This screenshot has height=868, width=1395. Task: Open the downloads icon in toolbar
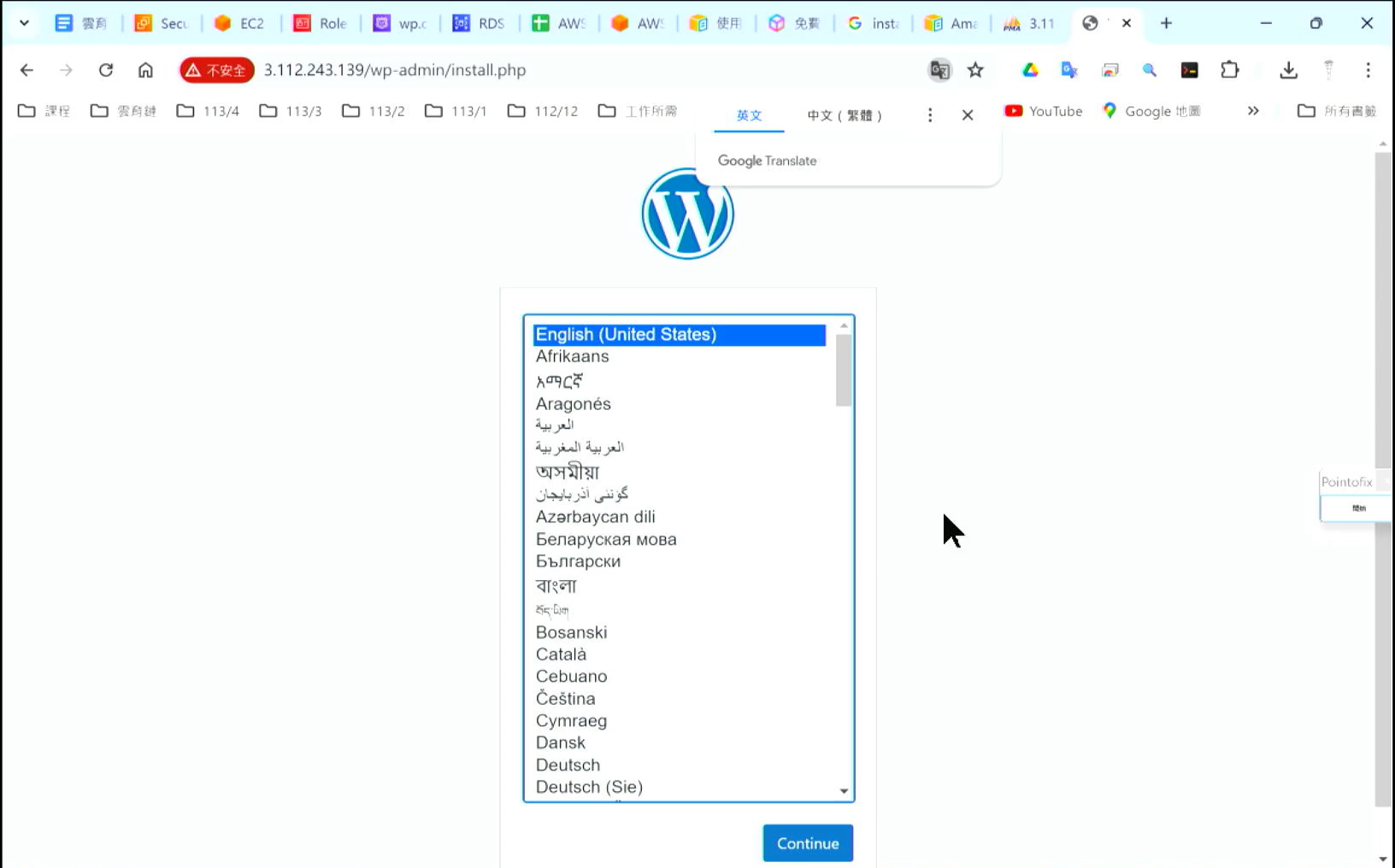pyautogui.click(x=1288, y=70)
